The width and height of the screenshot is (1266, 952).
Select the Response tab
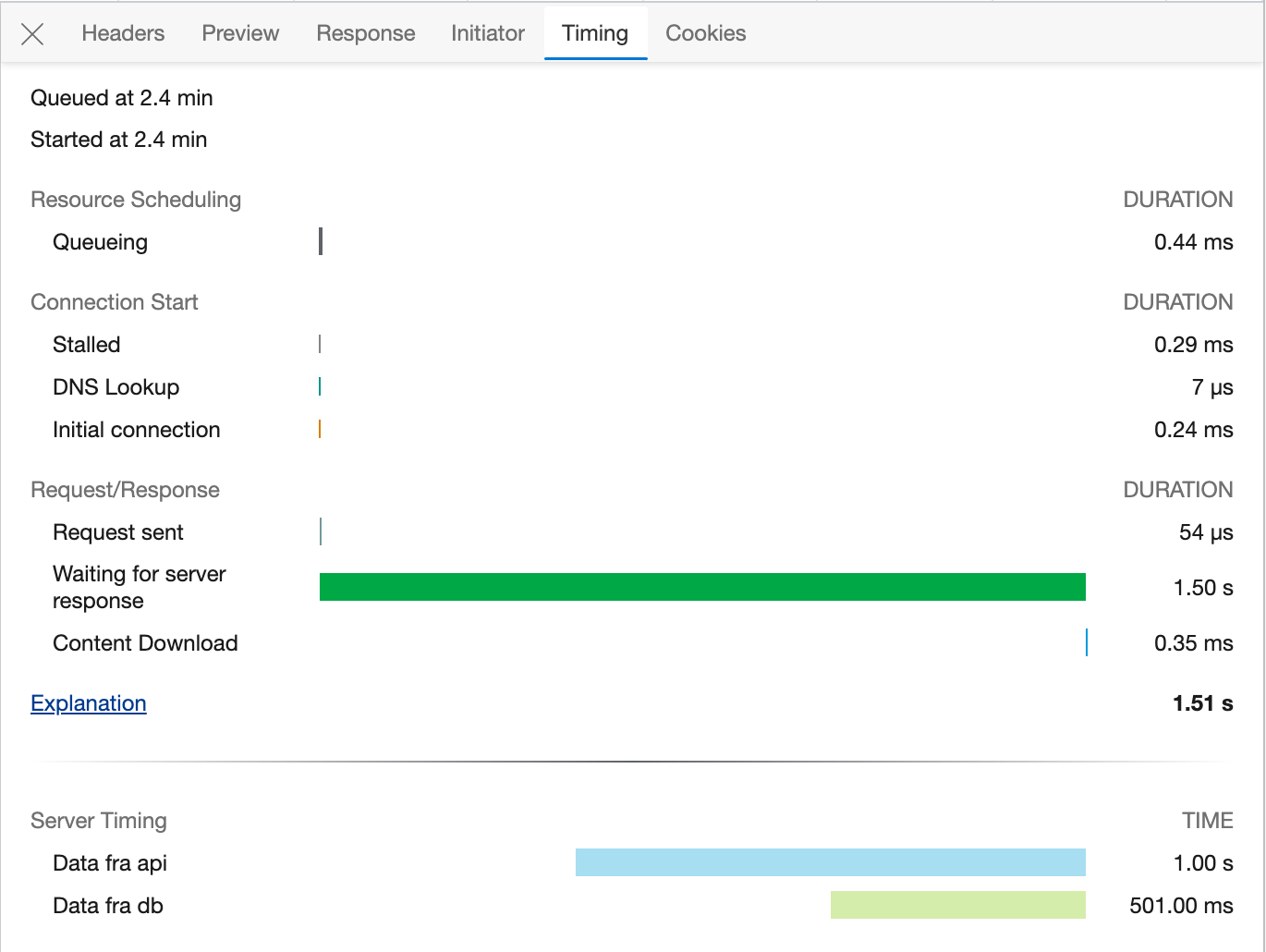(x=365, y=33)
